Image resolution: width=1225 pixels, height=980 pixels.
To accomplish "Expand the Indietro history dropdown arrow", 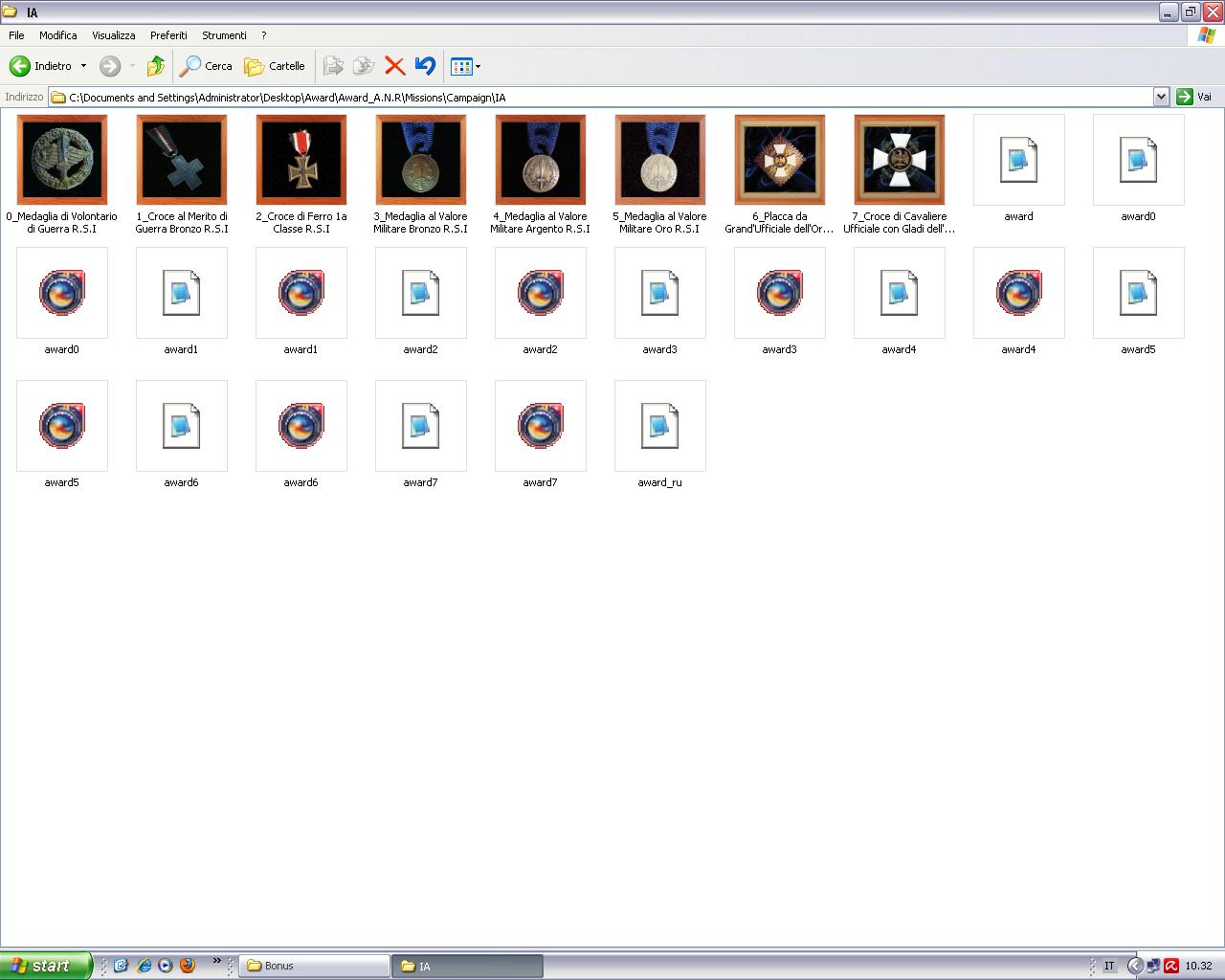I will click(x=83, y=66).
